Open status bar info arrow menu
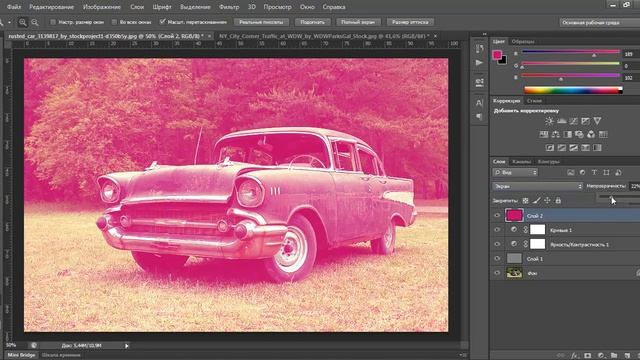Image resolution: width=640 pixels, height=360 pixels. (x=127, y=346)
